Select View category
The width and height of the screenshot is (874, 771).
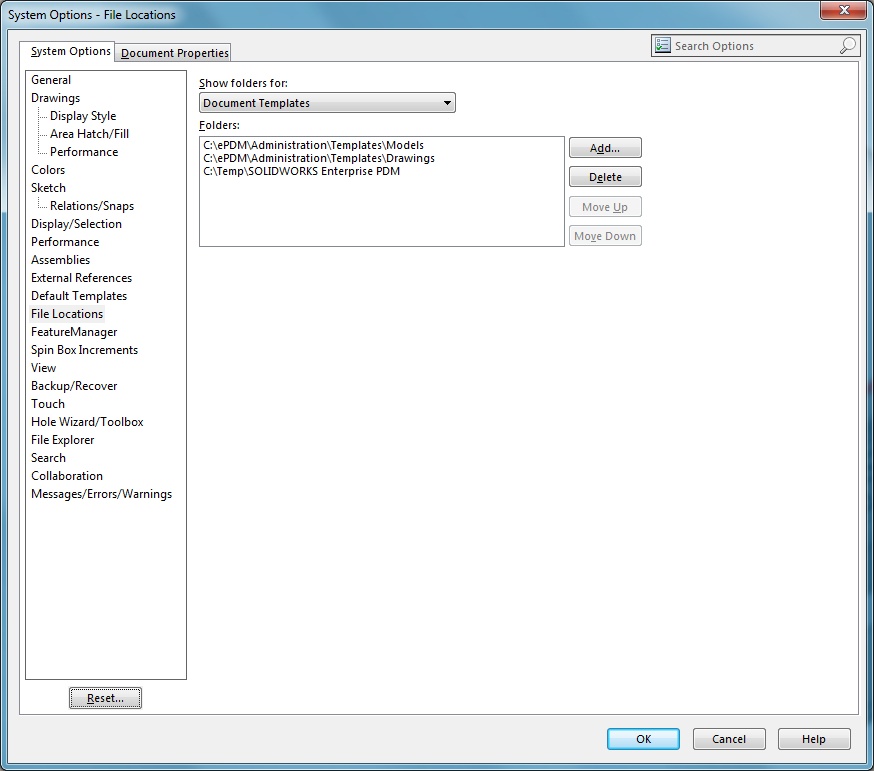pyautogui.click(x=43, y=368)
